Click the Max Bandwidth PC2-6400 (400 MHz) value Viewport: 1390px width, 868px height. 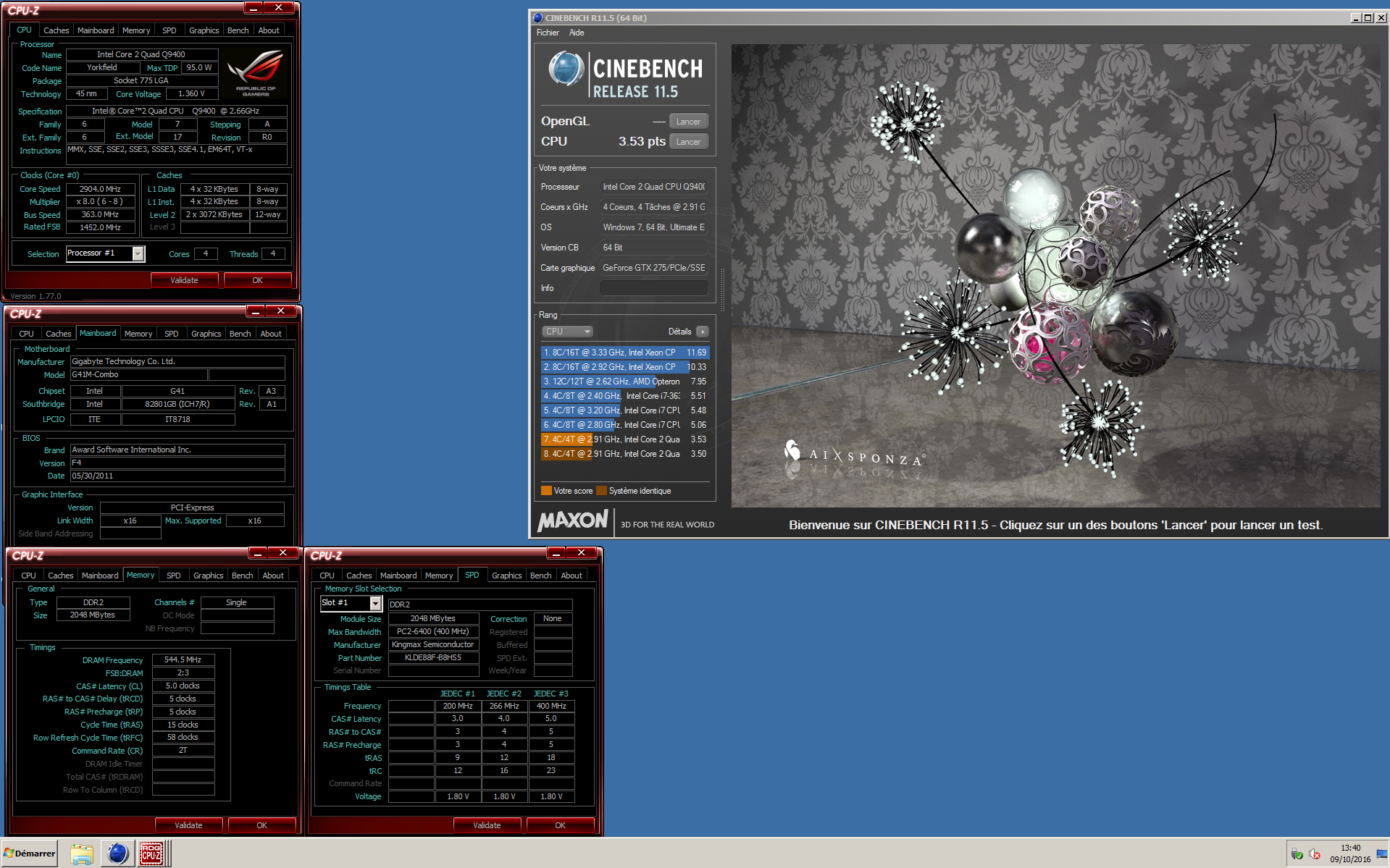[x=433, y=632]
